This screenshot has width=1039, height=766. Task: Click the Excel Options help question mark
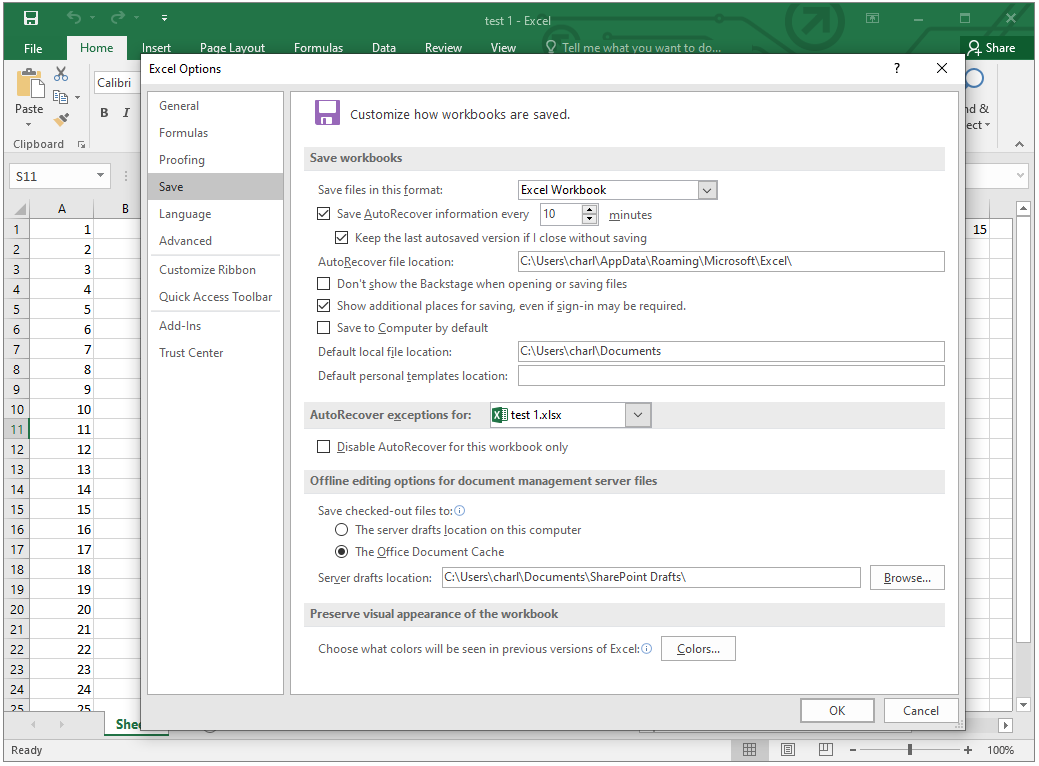pyautogui.click(x=896, y=69)
